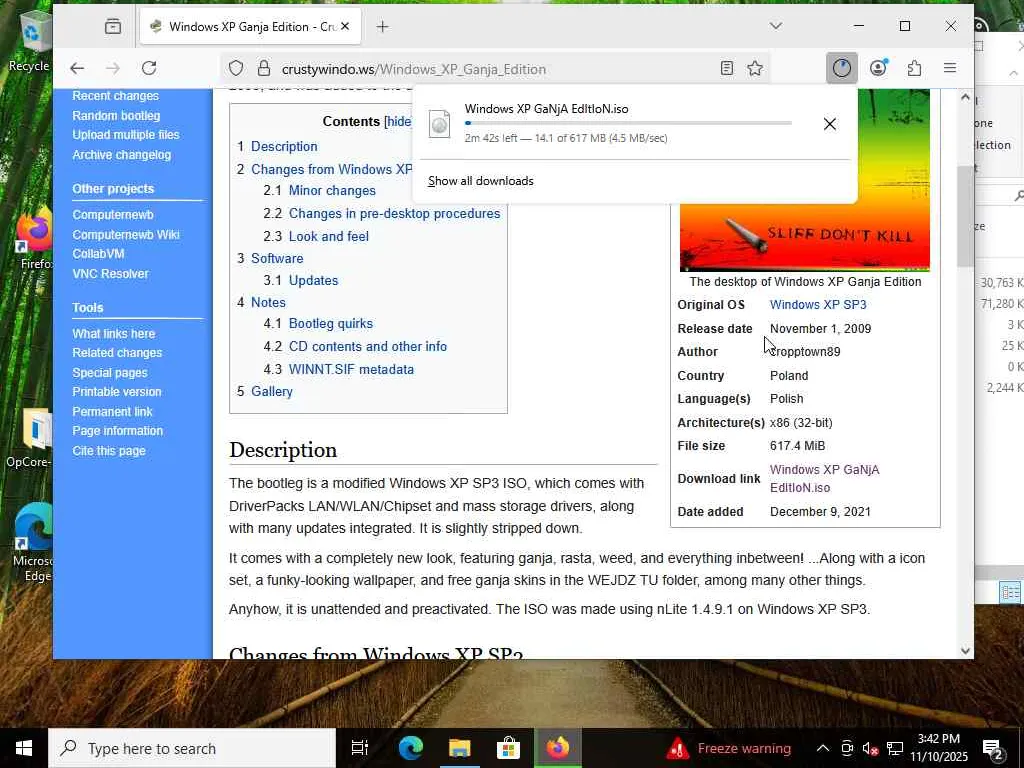
Task: Open Upload multiple files link
Action: [126, 135]
